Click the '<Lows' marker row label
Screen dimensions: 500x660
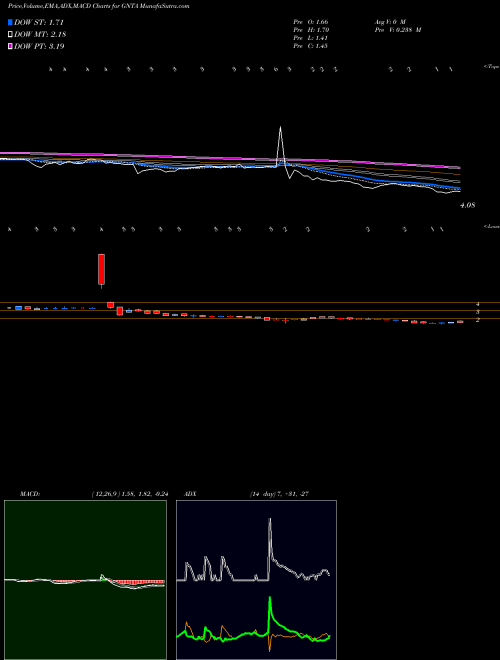(492, 226)
